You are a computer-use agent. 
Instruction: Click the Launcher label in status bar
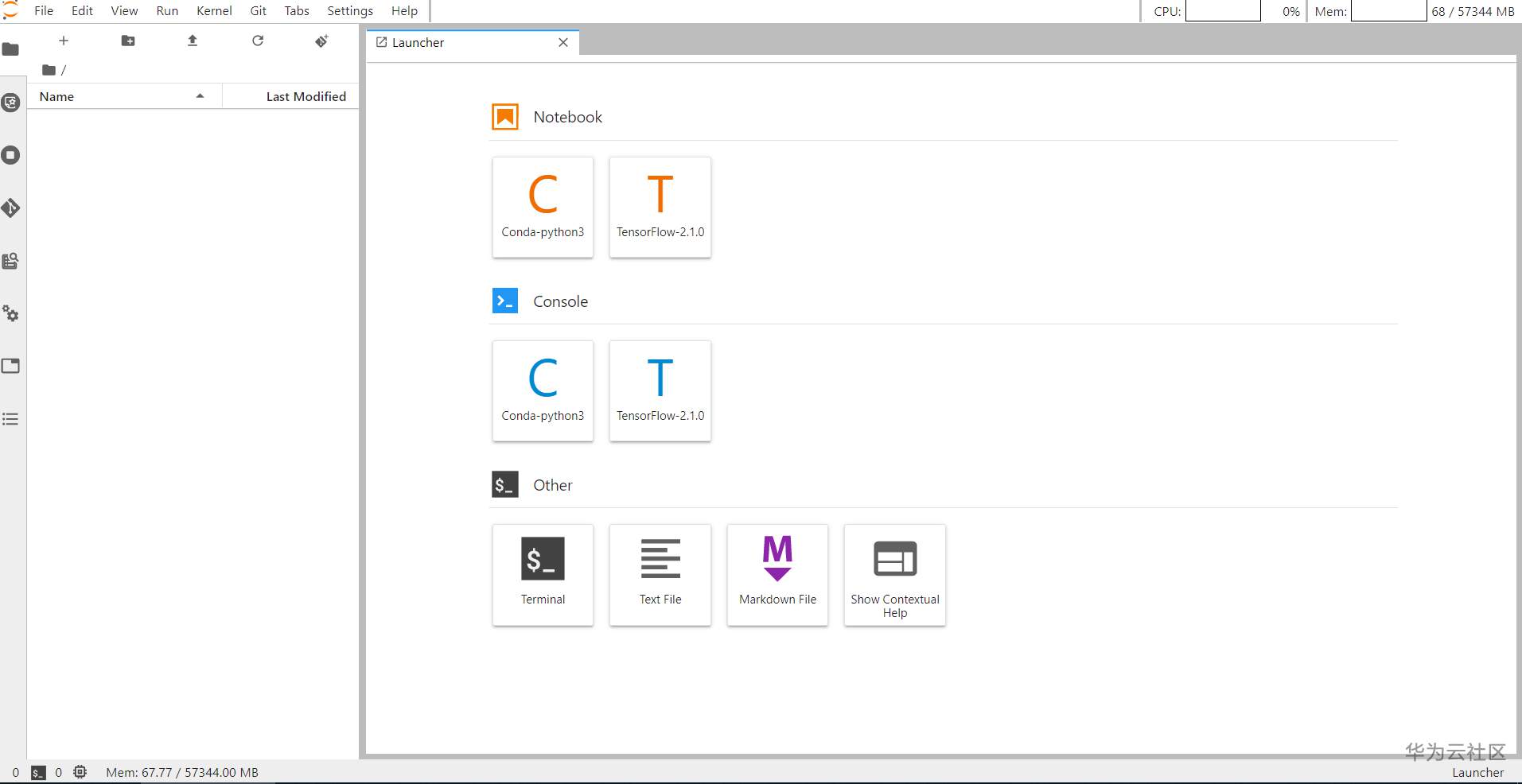pos(1477,772)
